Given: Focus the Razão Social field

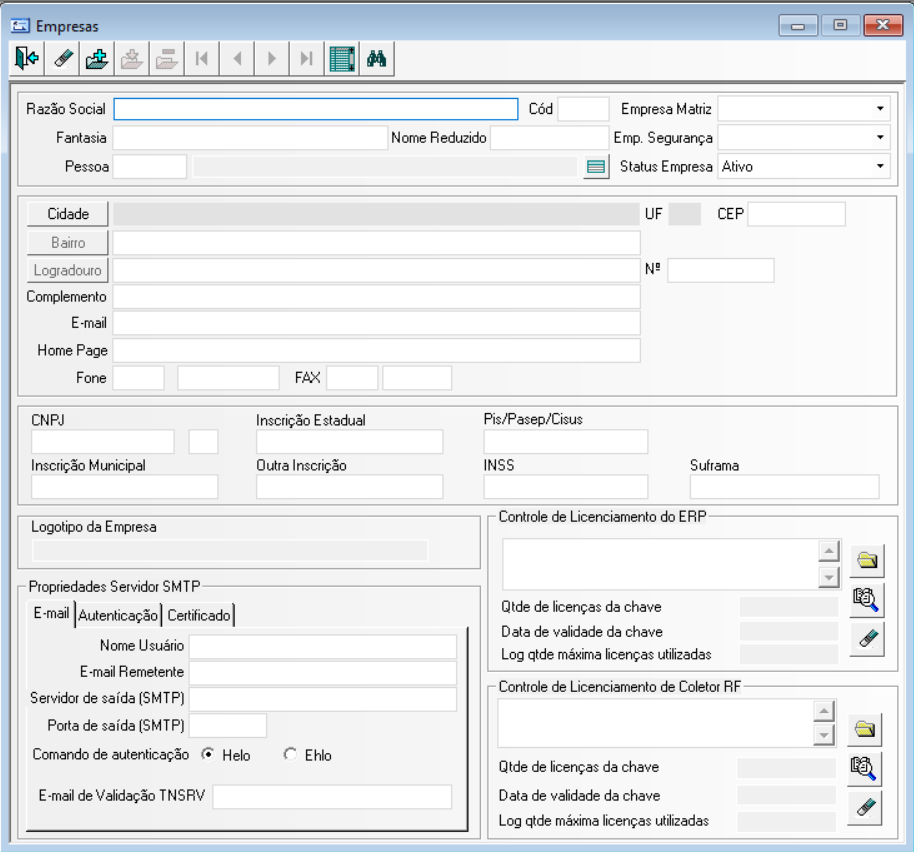Looking at the screenshot, I should click(316, 109).
